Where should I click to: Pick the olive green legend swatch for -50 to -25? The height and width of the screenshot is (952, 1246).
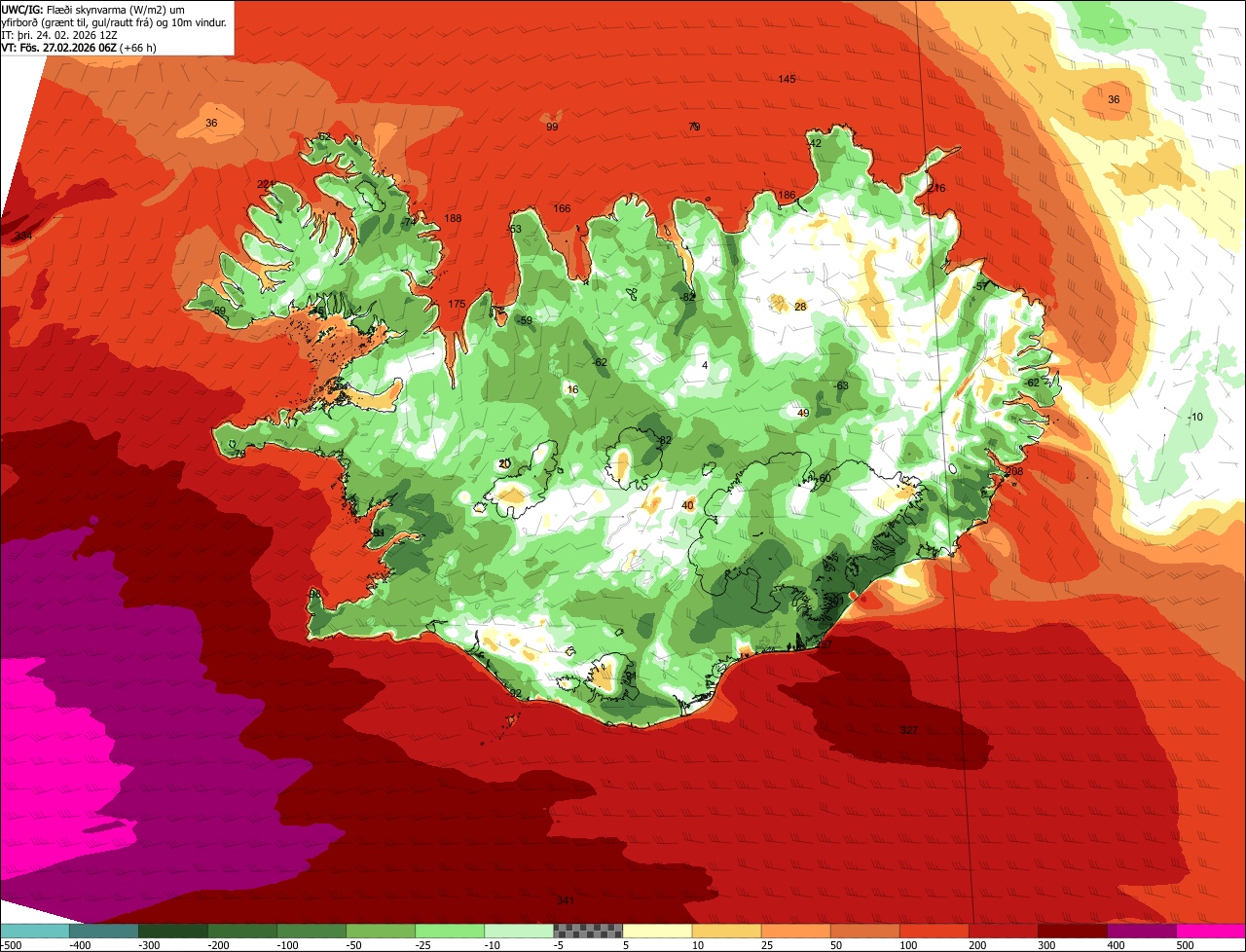pos(381,931)
